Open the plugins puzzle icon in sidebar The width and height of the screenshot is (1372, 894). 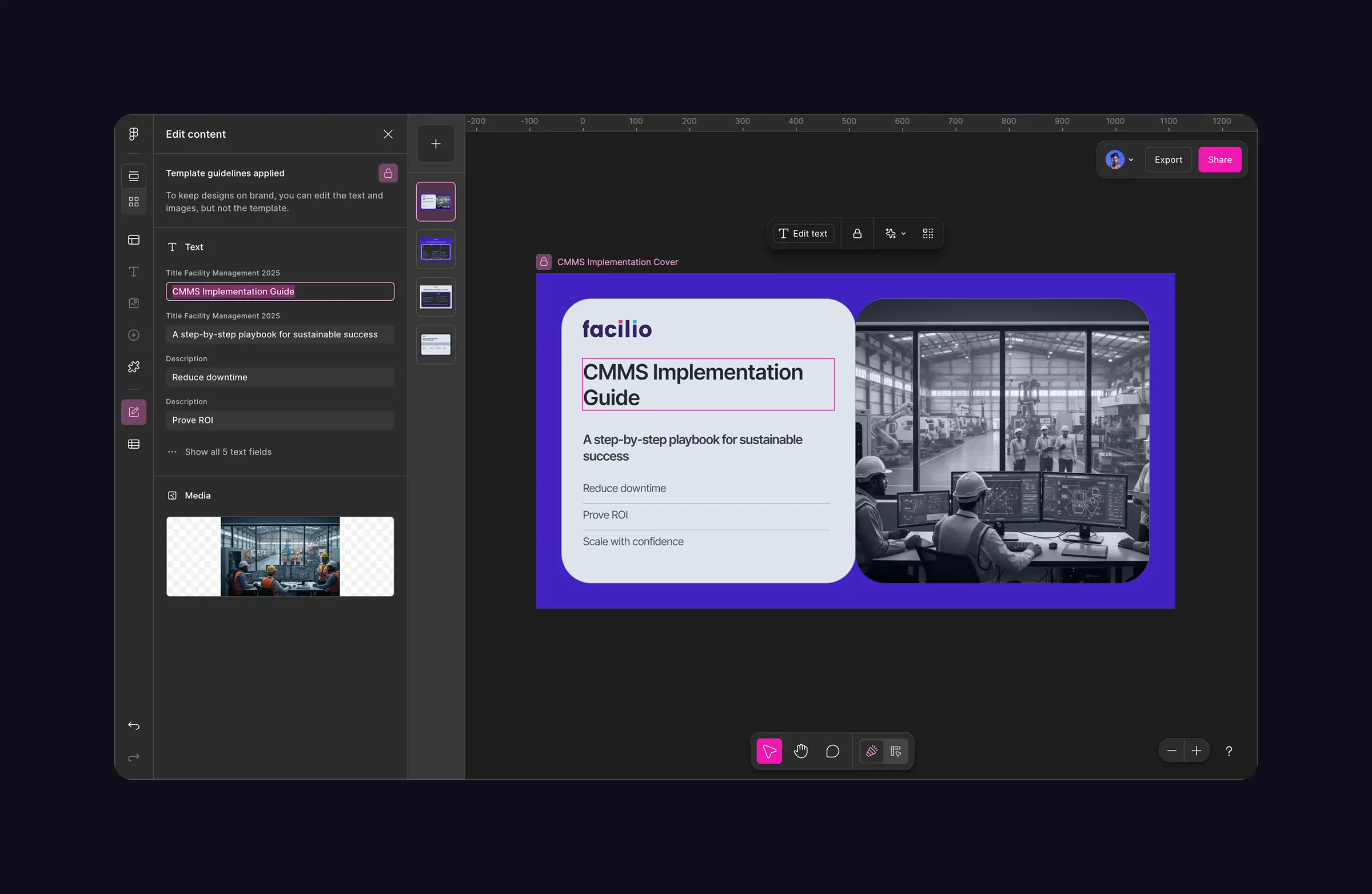pyautogui.click(x=134, y=366)
